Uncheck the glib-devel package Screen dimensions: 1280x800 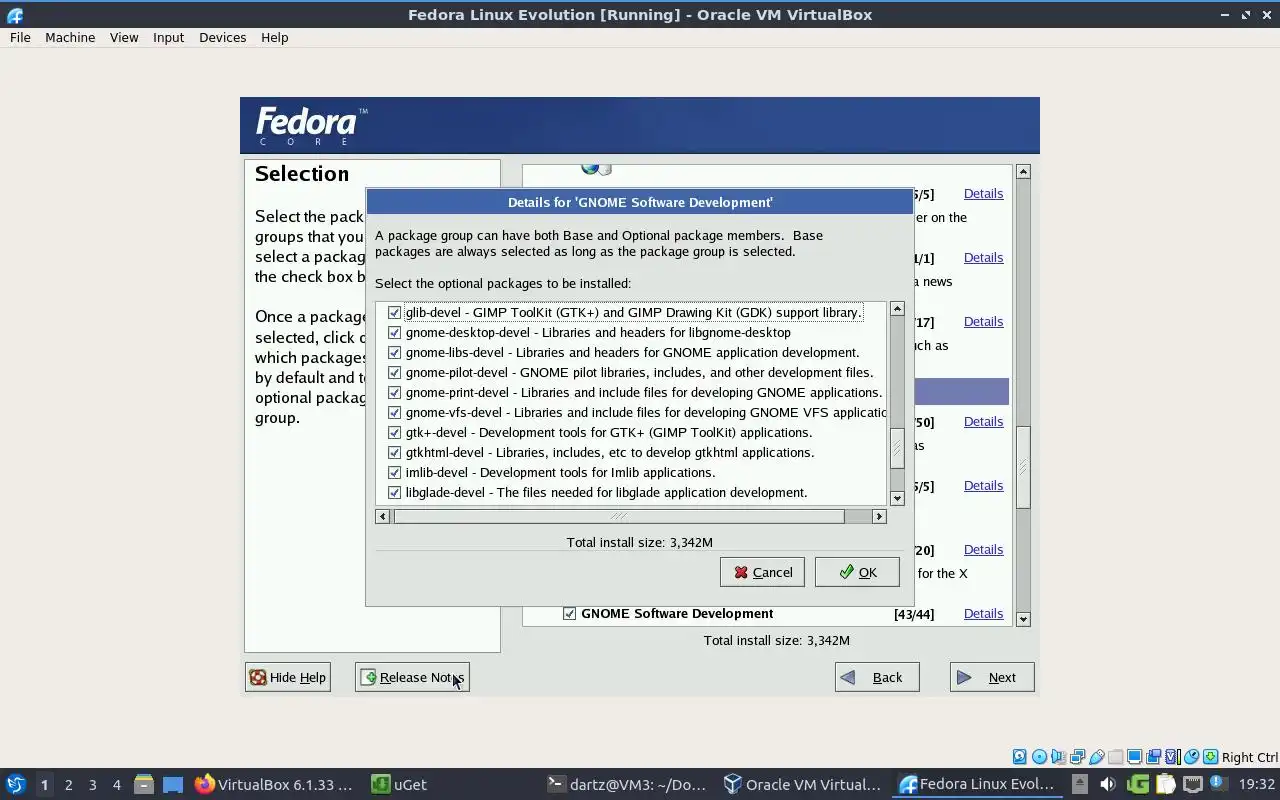tap(394, 312)
